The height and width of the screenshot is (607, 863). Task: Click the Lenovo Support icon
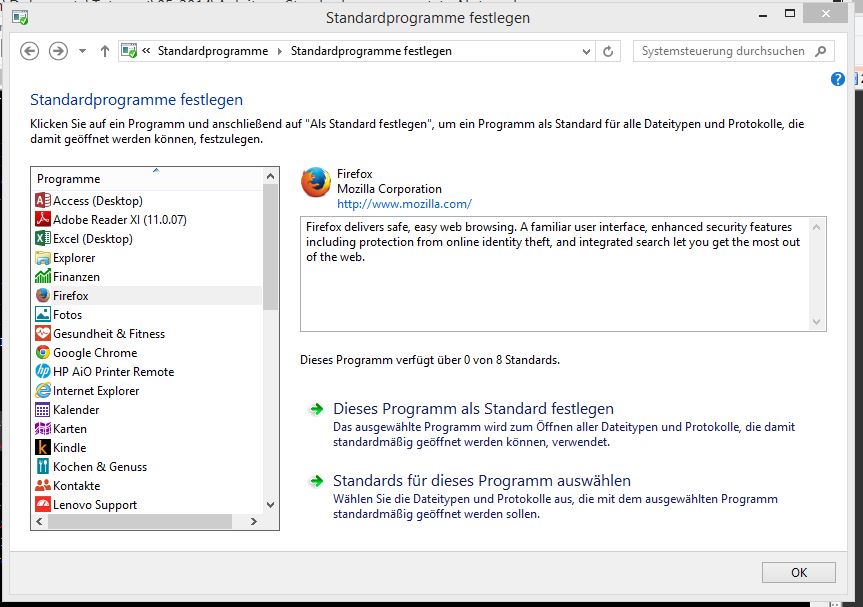click(43, 505)
